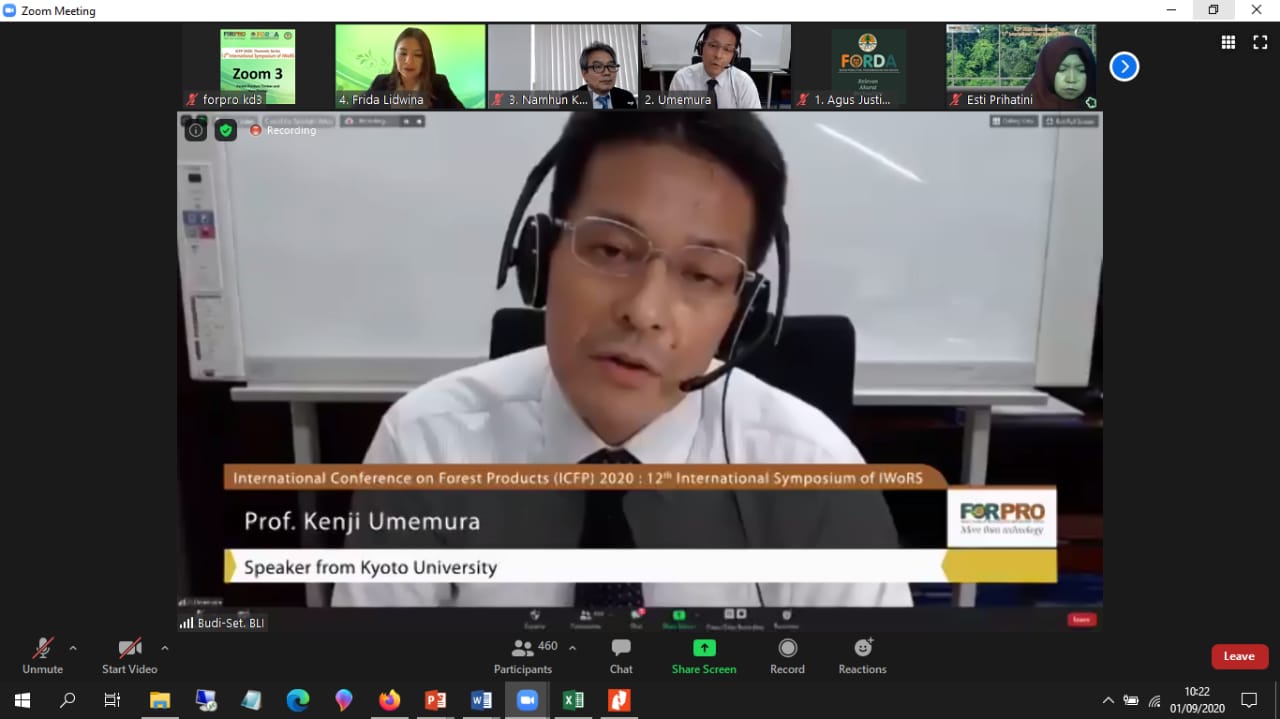The image size is (1280, 719).
Task: Show next participants with the blue arrow
Action: point(1124,67)
